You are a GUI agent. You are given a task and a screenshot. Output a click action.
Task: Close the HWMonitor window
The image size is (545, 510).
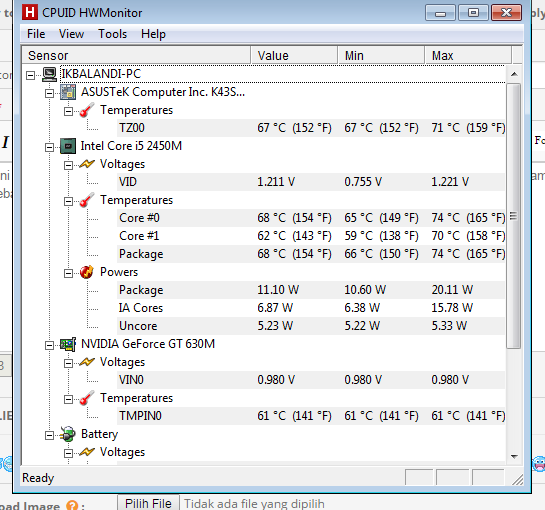coord(506,13)
